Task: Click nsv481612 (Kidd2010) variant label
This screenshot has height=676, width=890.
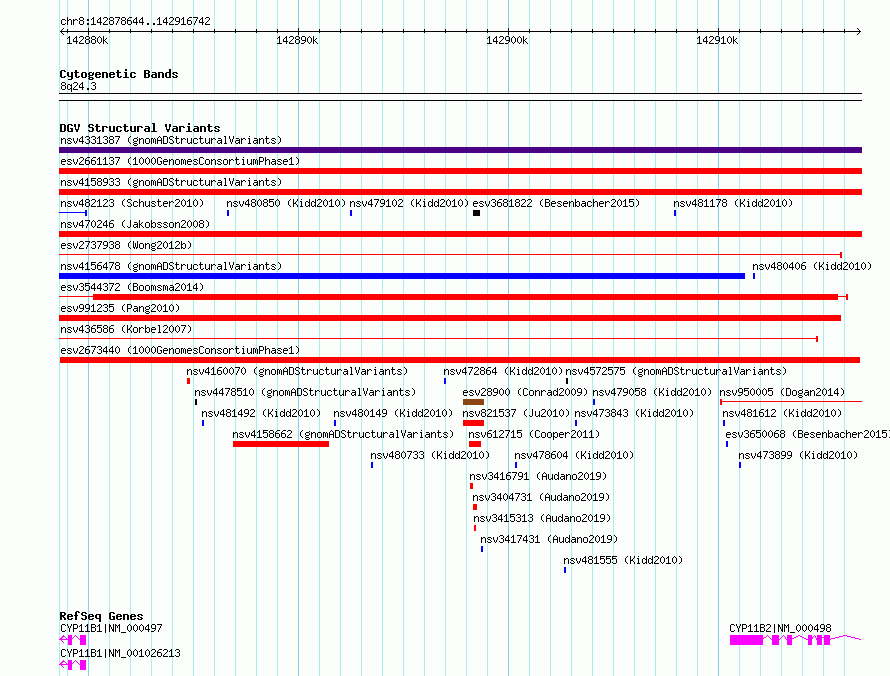Action: [782, 413]
